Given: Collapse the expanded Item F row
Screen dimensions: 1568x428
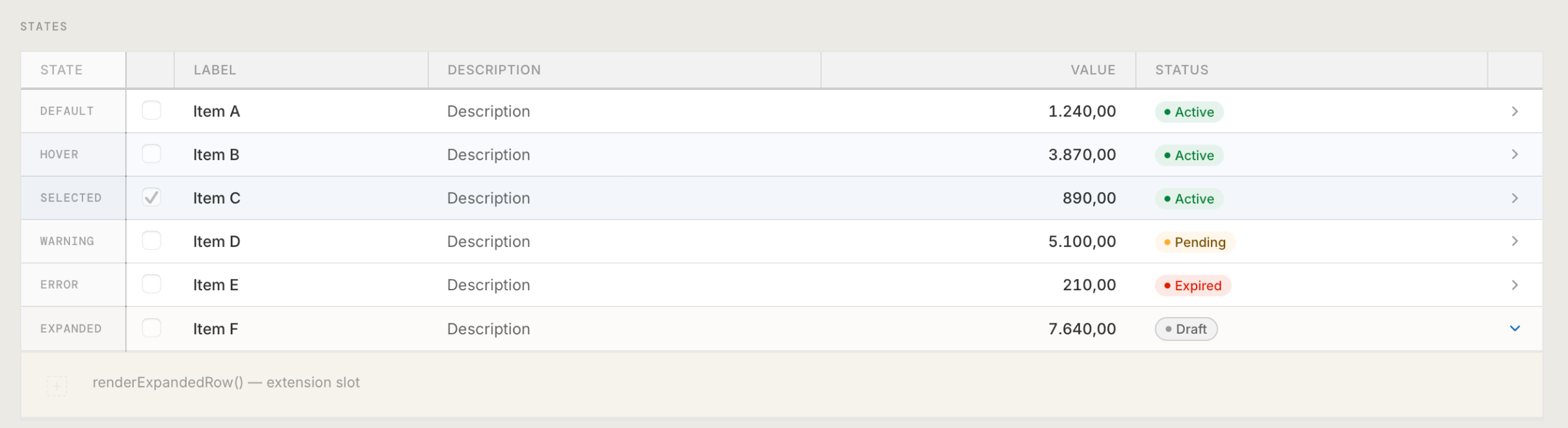Looking at the screenshot, I should [1514, 328].
